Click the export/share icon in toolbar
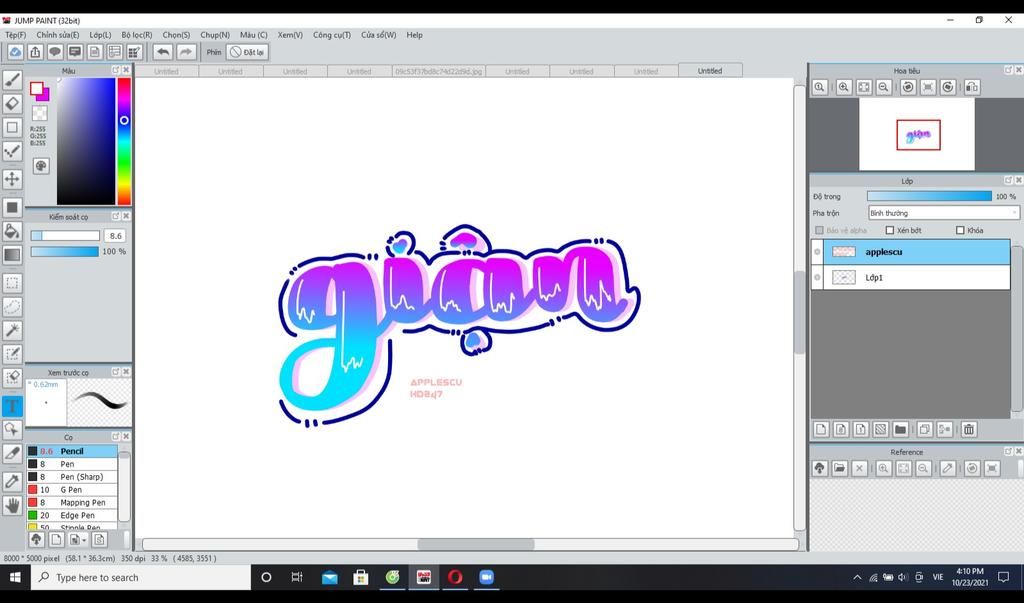 pyautogui.click(x=35, y=52)
